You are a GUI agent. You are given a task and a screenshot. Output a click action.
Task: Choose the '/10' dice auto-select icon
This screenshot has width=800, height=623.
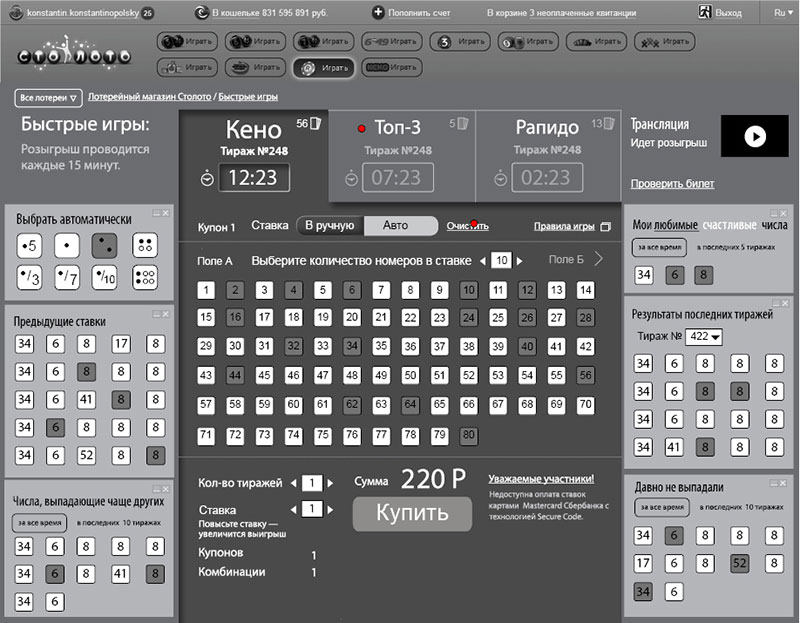pos(105,277)
